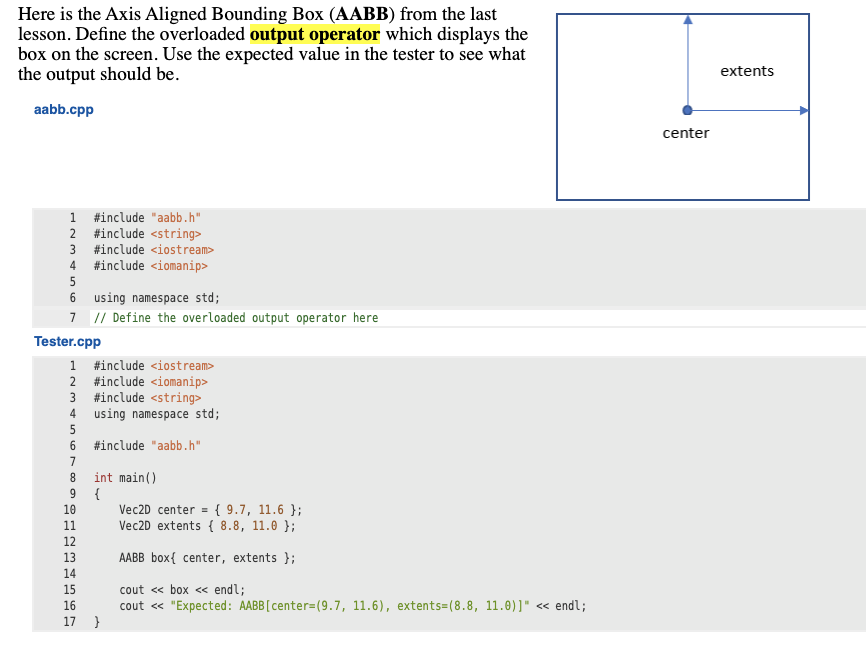Click the 'extents' label inside the diagram
This screenshot has height=646, width=866.
click(x=745, y=71)
